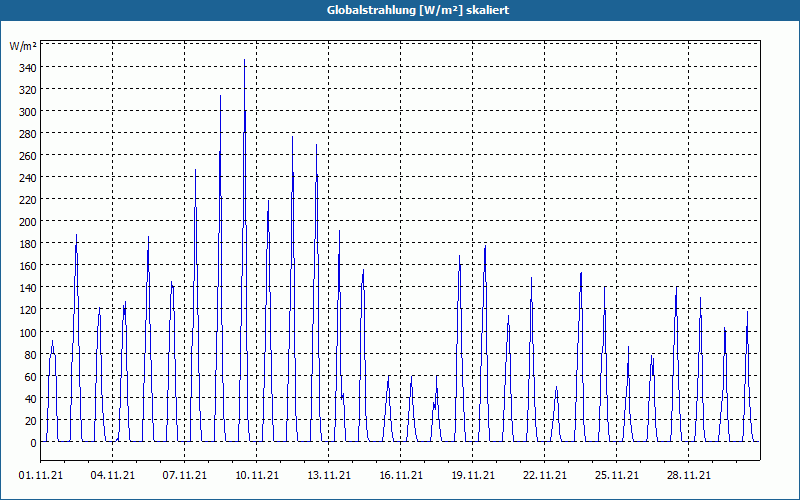Click the date label '13.11.21'
Viewport: 800px width, 500px height.
coord(329,476)
